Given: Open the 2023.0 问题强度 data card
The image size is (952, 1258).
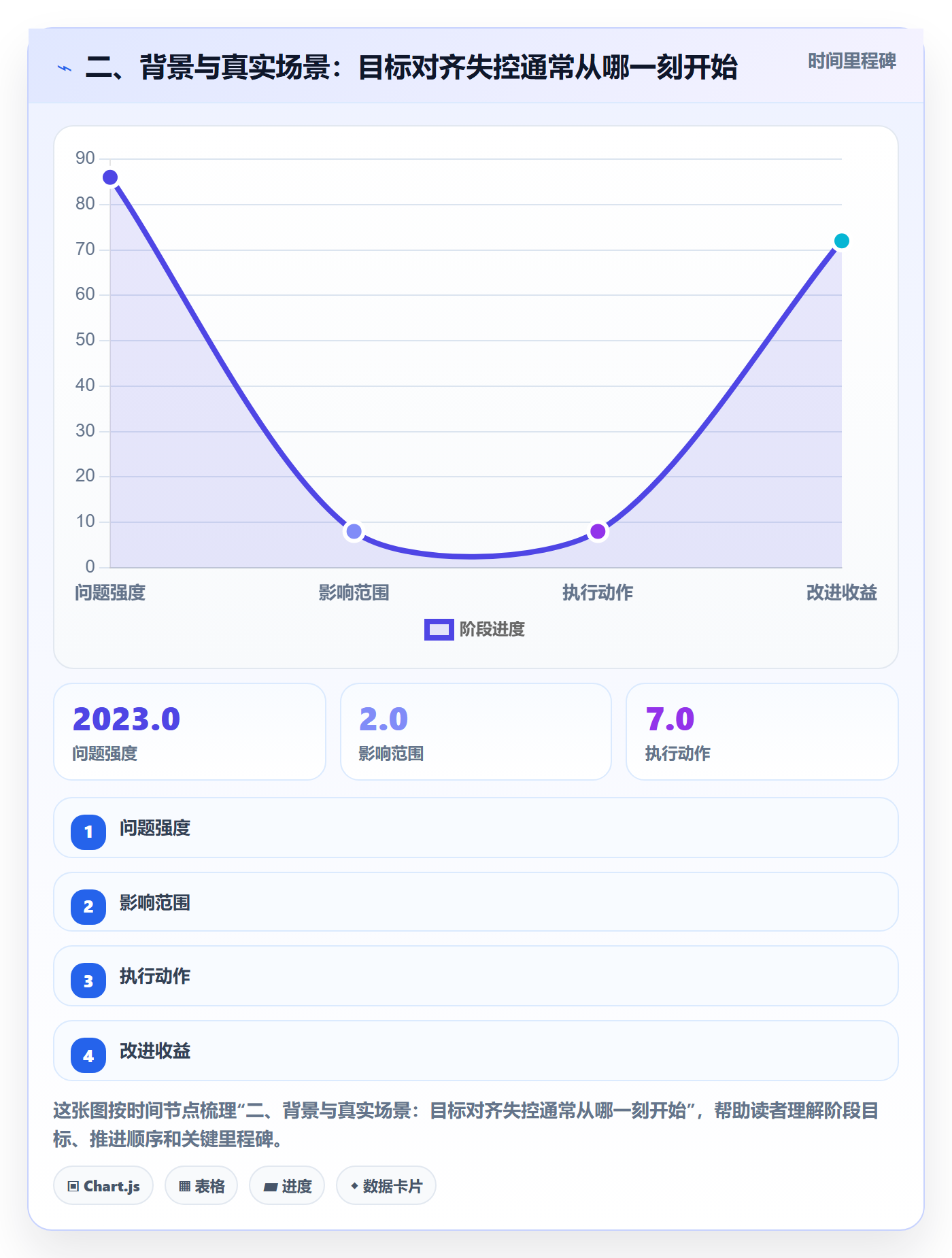Looking at the screenshot, I should [x=190, y=732].
